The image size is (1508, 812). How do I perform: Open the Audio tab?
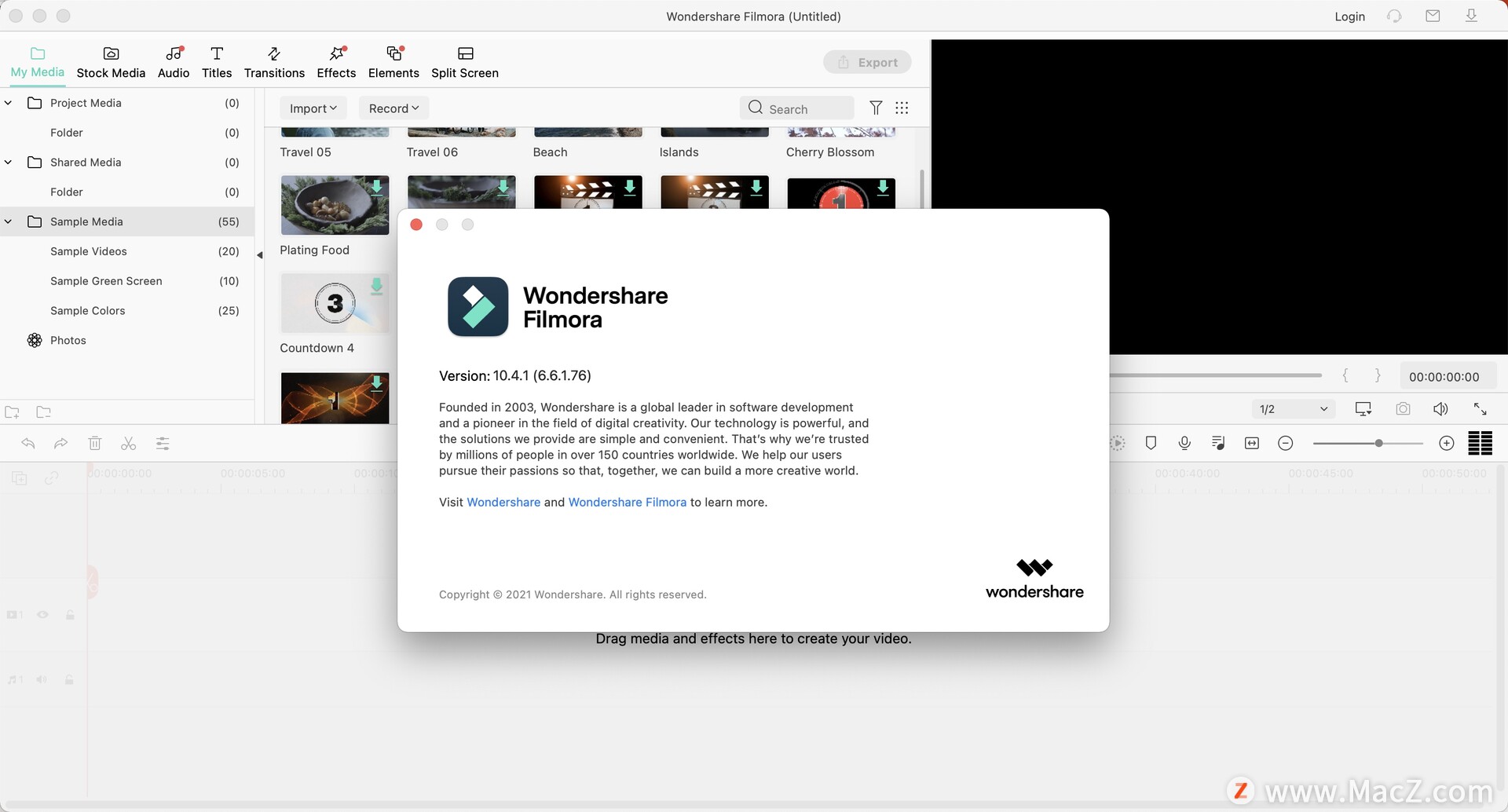[x=174, y=63]
